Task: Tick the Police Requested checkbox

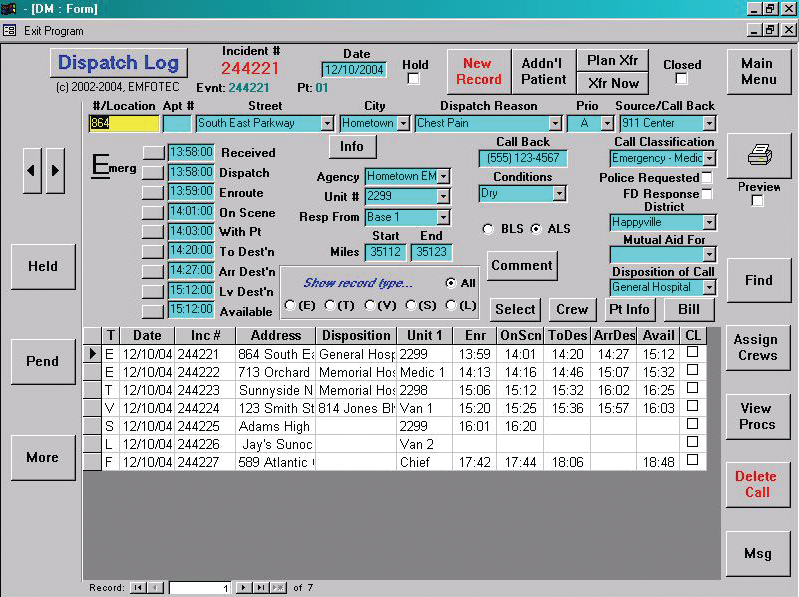Action: (707, 178)
